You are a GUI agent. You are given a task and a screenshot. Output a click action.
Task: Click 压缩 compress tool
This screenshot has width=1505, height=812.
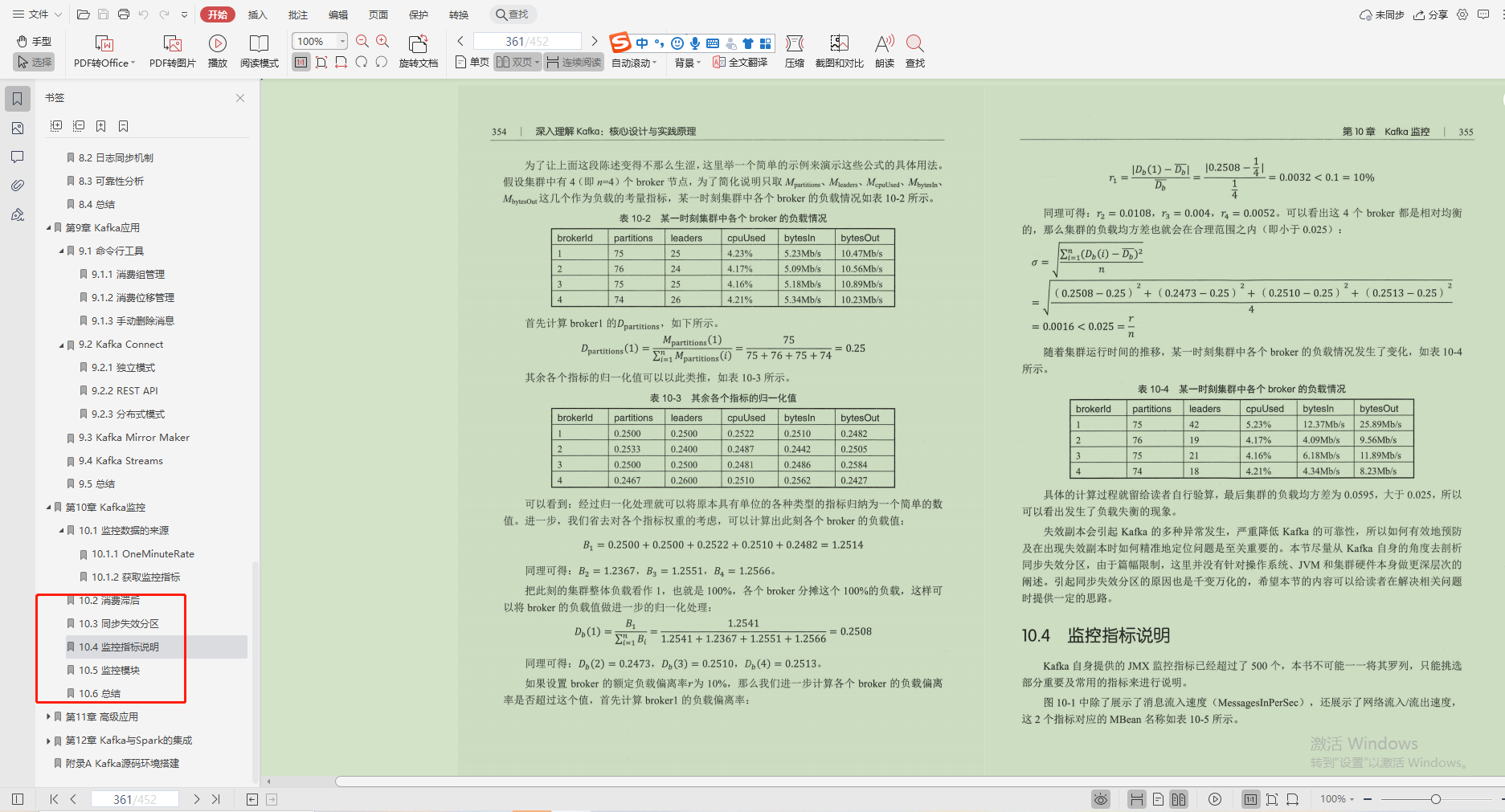point(795,51)
